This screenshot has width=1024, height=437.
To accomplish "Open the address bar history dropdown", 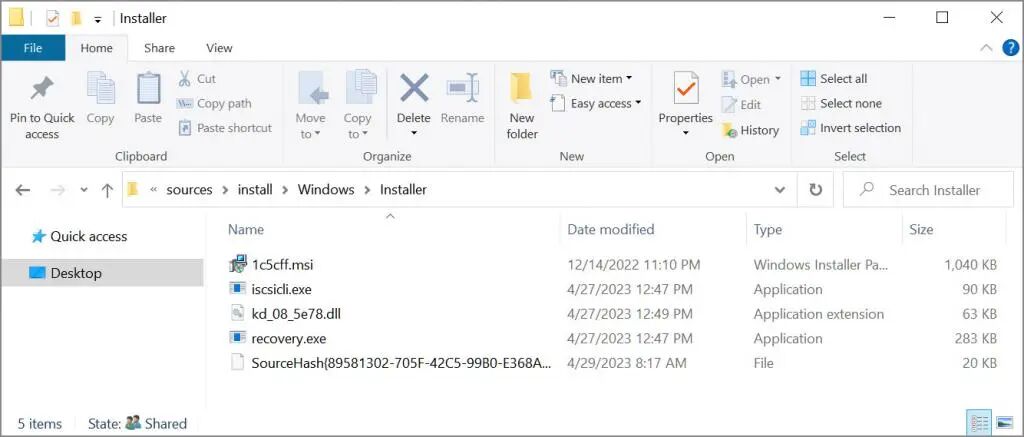I will [780, 190].
